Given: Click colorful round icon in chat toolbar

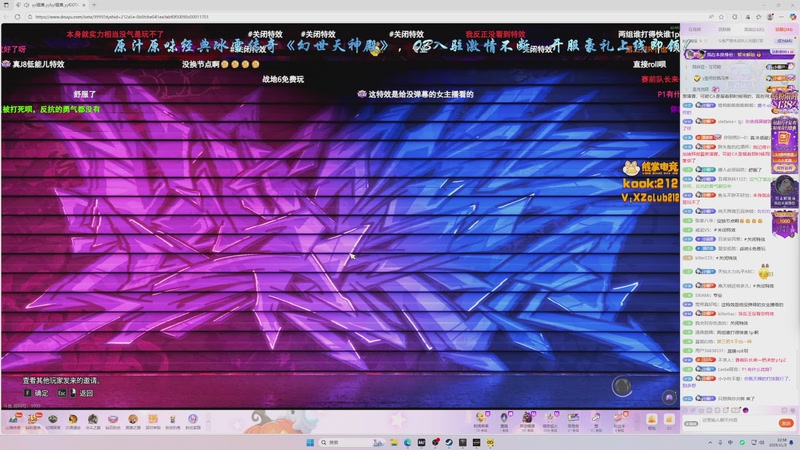Looking at the screenshot, I should 745,410.
